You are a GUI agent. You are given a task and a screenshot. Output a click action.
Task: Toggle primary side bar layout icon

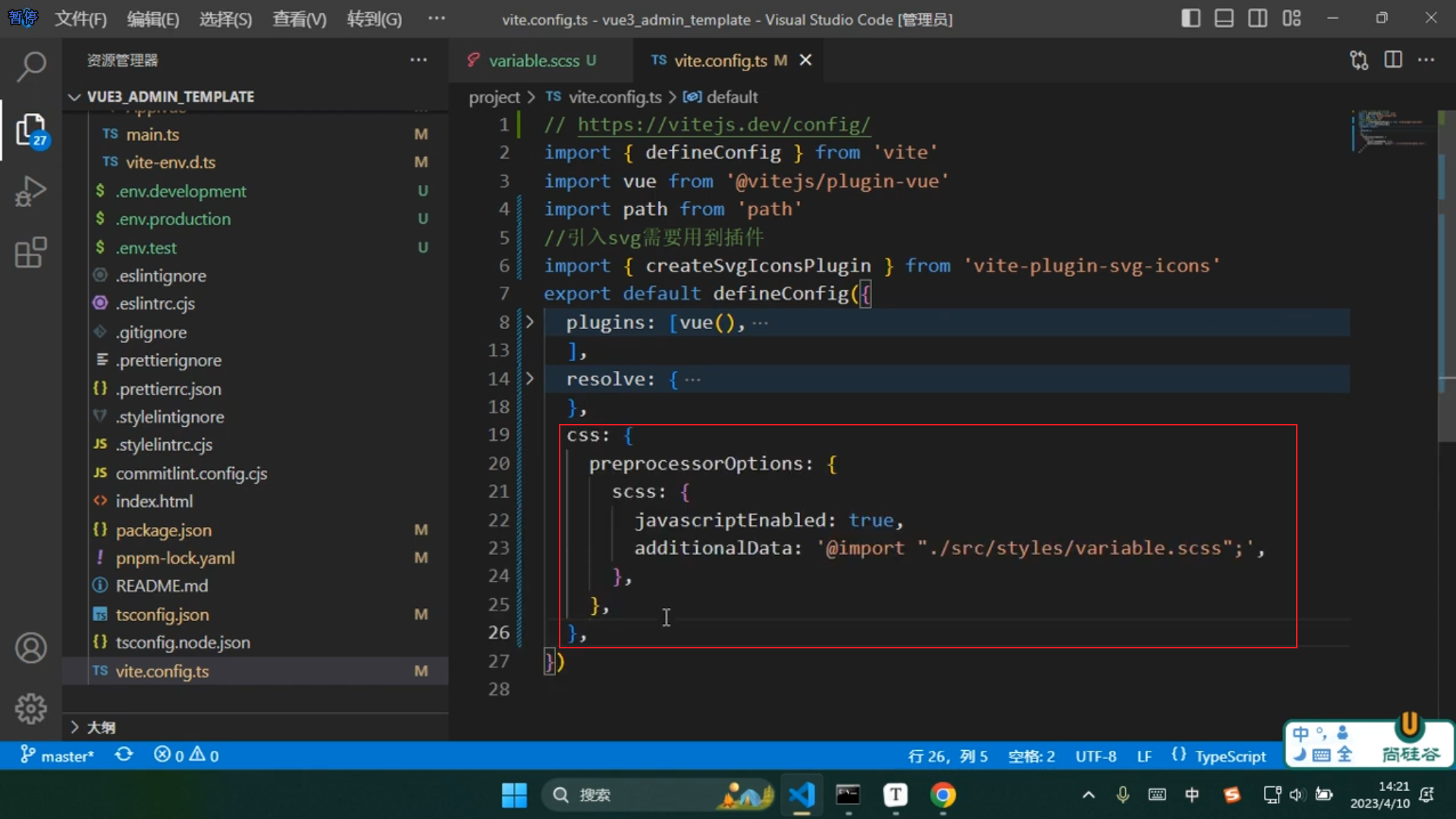pos(1191,18)
